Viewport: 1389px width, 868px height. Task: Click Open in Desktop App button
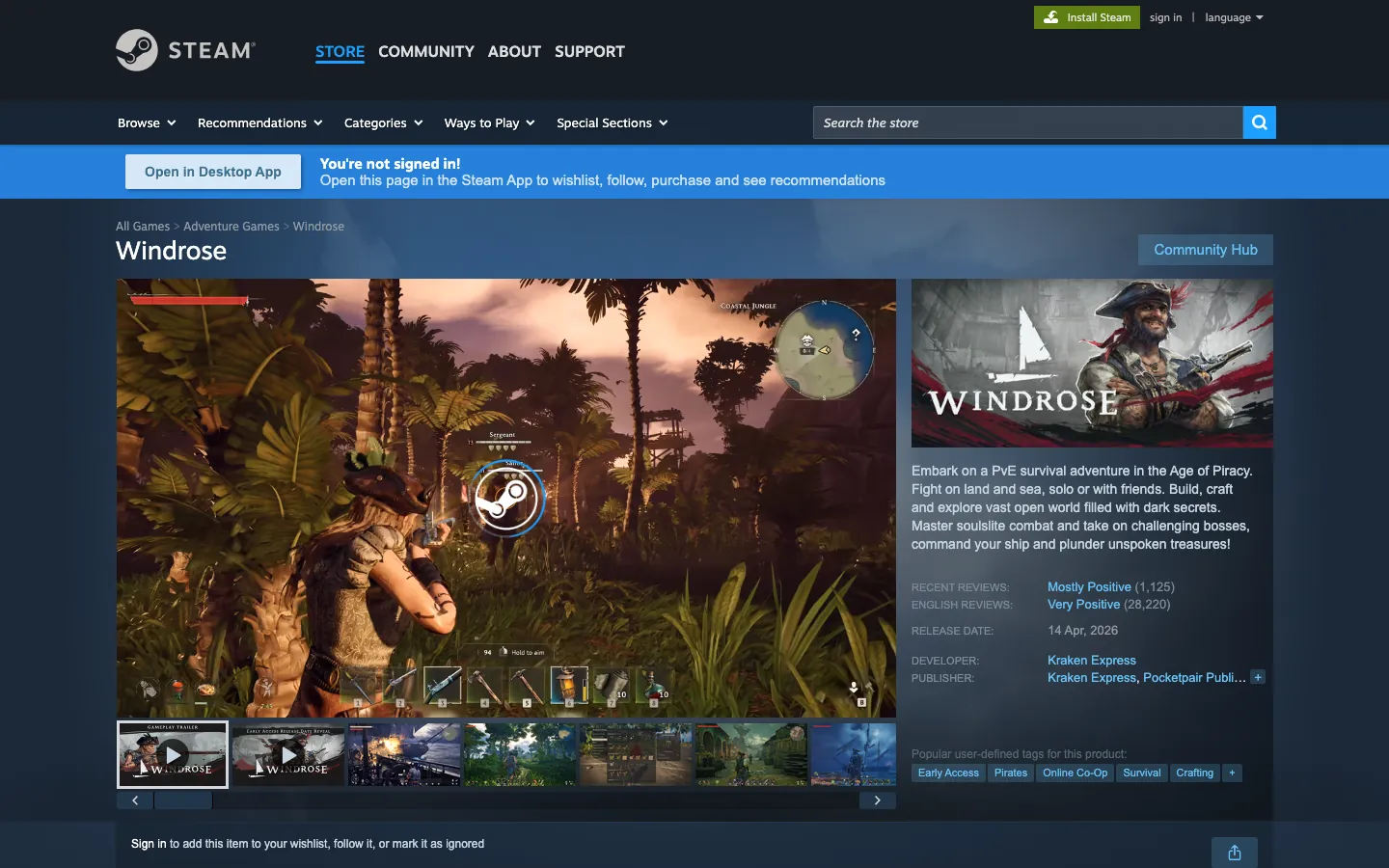pos(213,172)
